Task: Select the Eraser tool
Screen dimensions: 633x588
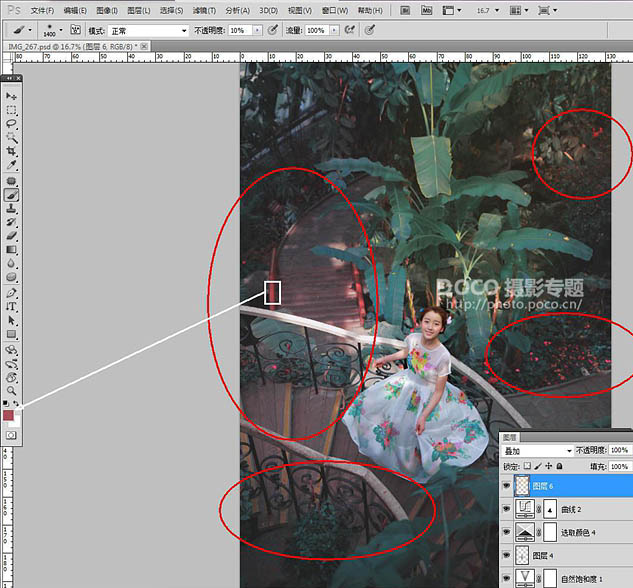Action: click(x=11, y=236)
